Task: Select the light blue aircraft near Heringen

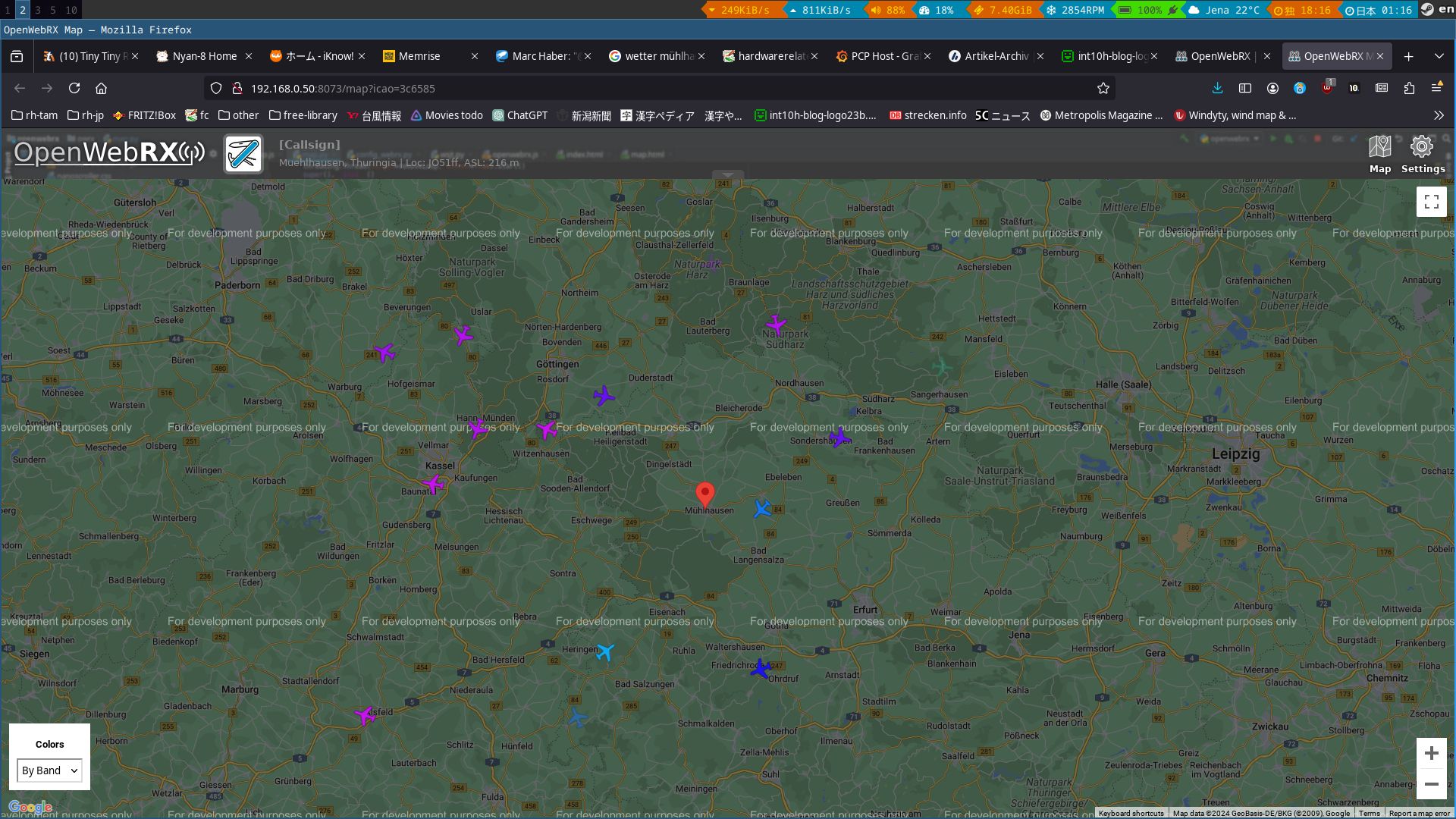Action: tap(604, 651)
